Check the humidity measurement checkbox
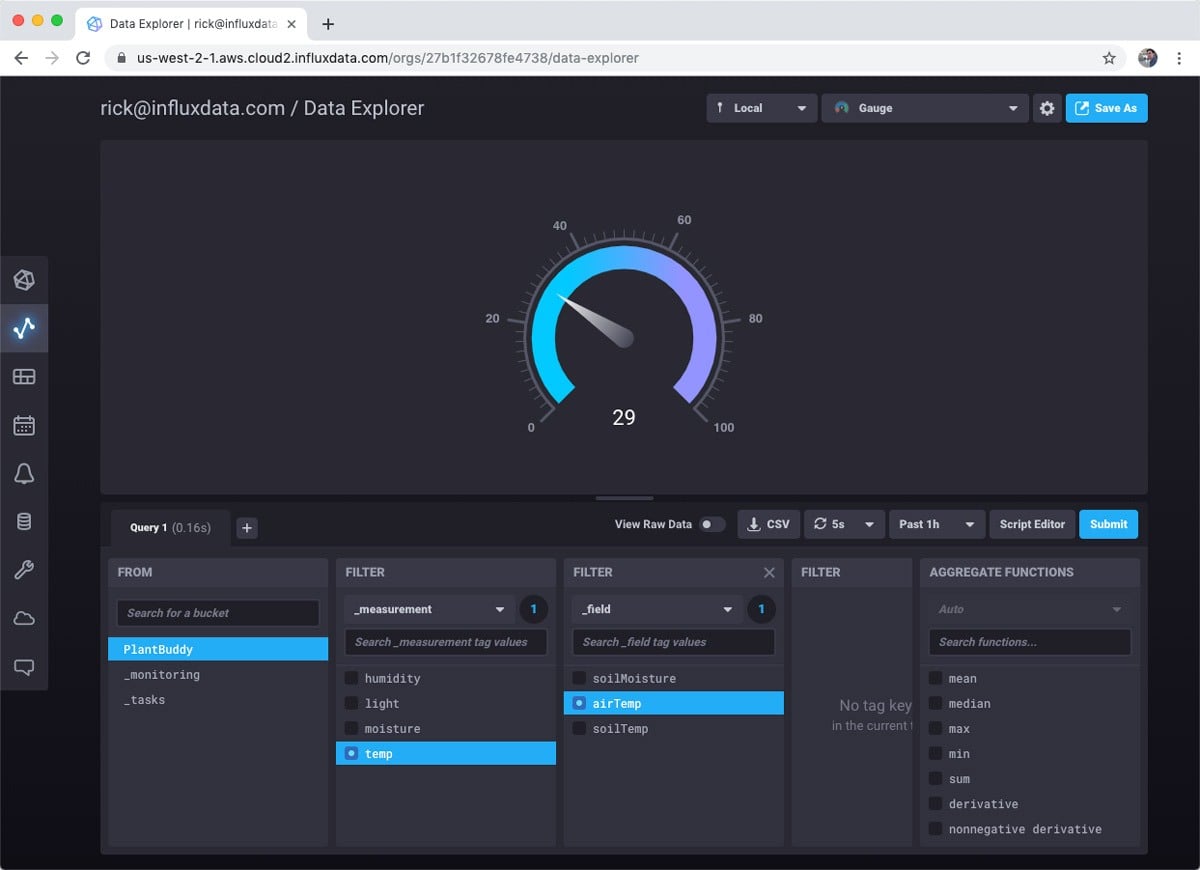This screenshot has height=870, width=1200. (x=352, y=678)
